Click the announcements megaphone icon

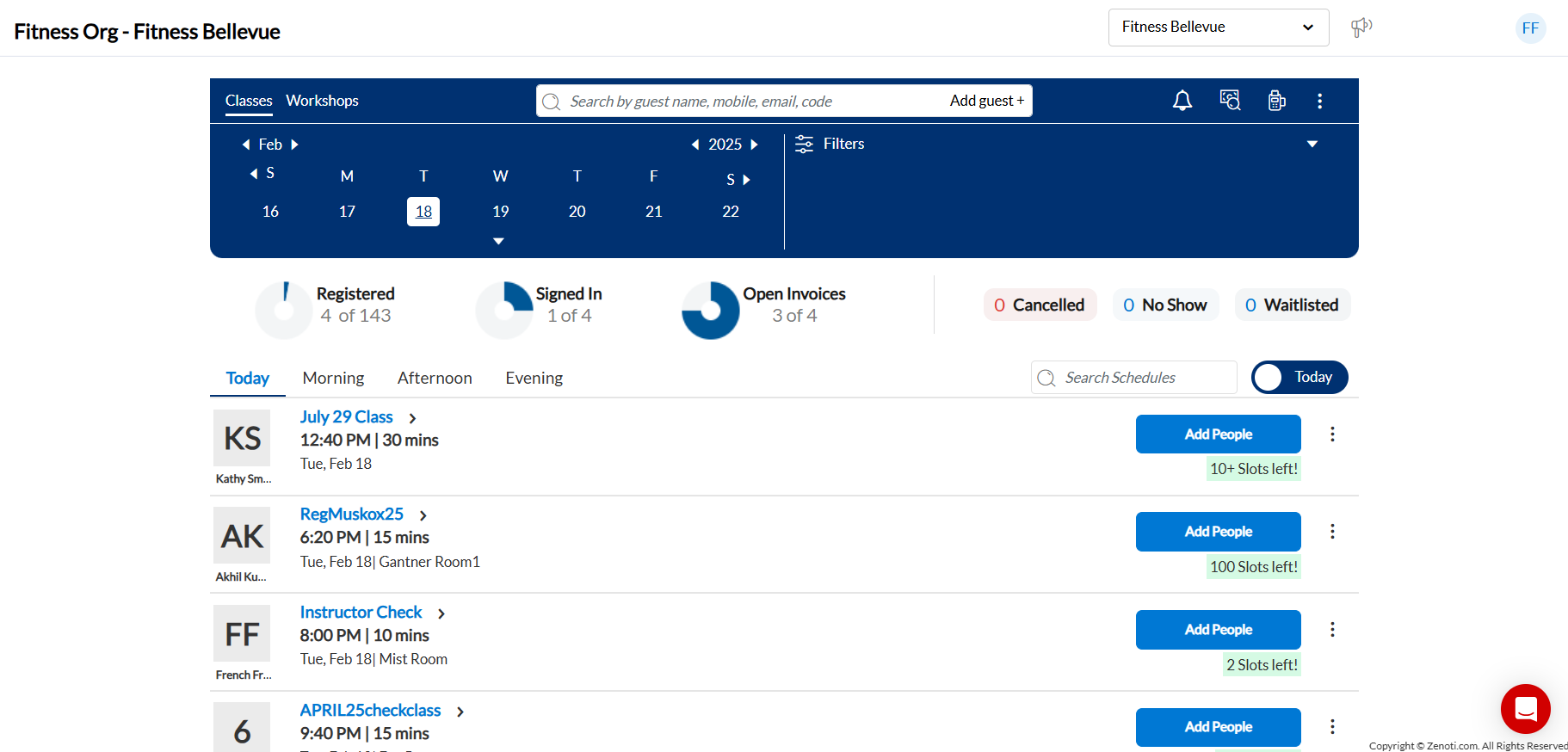click(x=1361, y=28)
